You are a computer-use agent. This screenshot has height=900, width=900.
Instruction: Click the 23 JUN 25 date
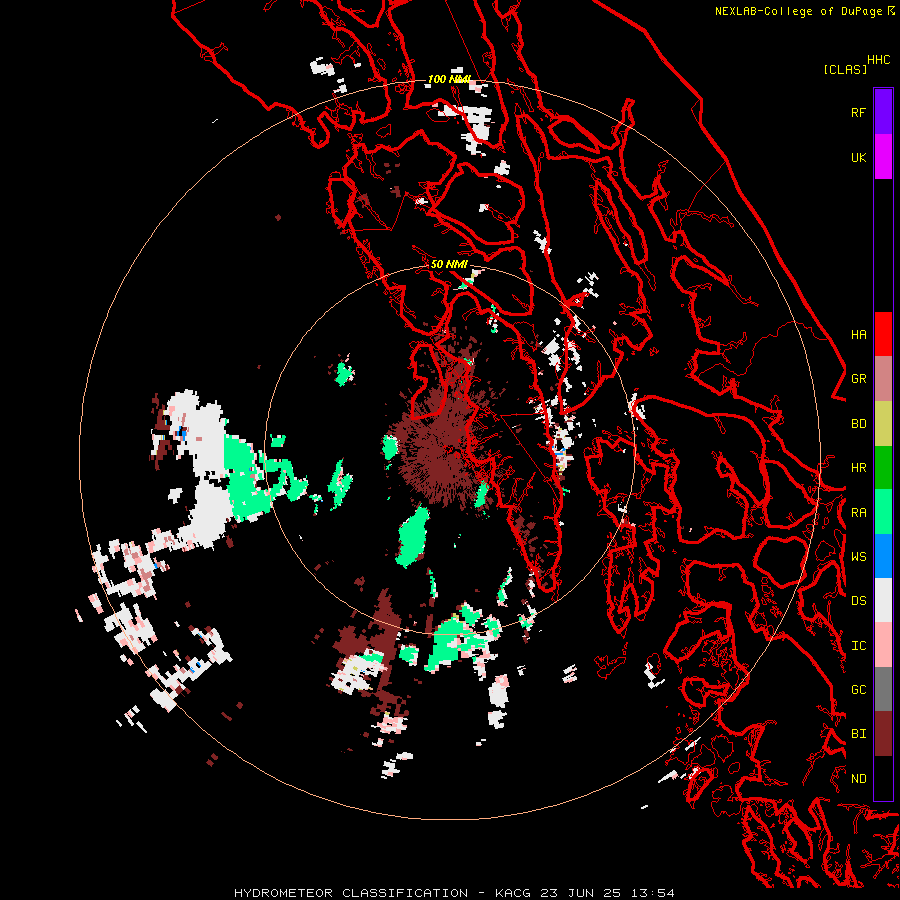(583, 893)
